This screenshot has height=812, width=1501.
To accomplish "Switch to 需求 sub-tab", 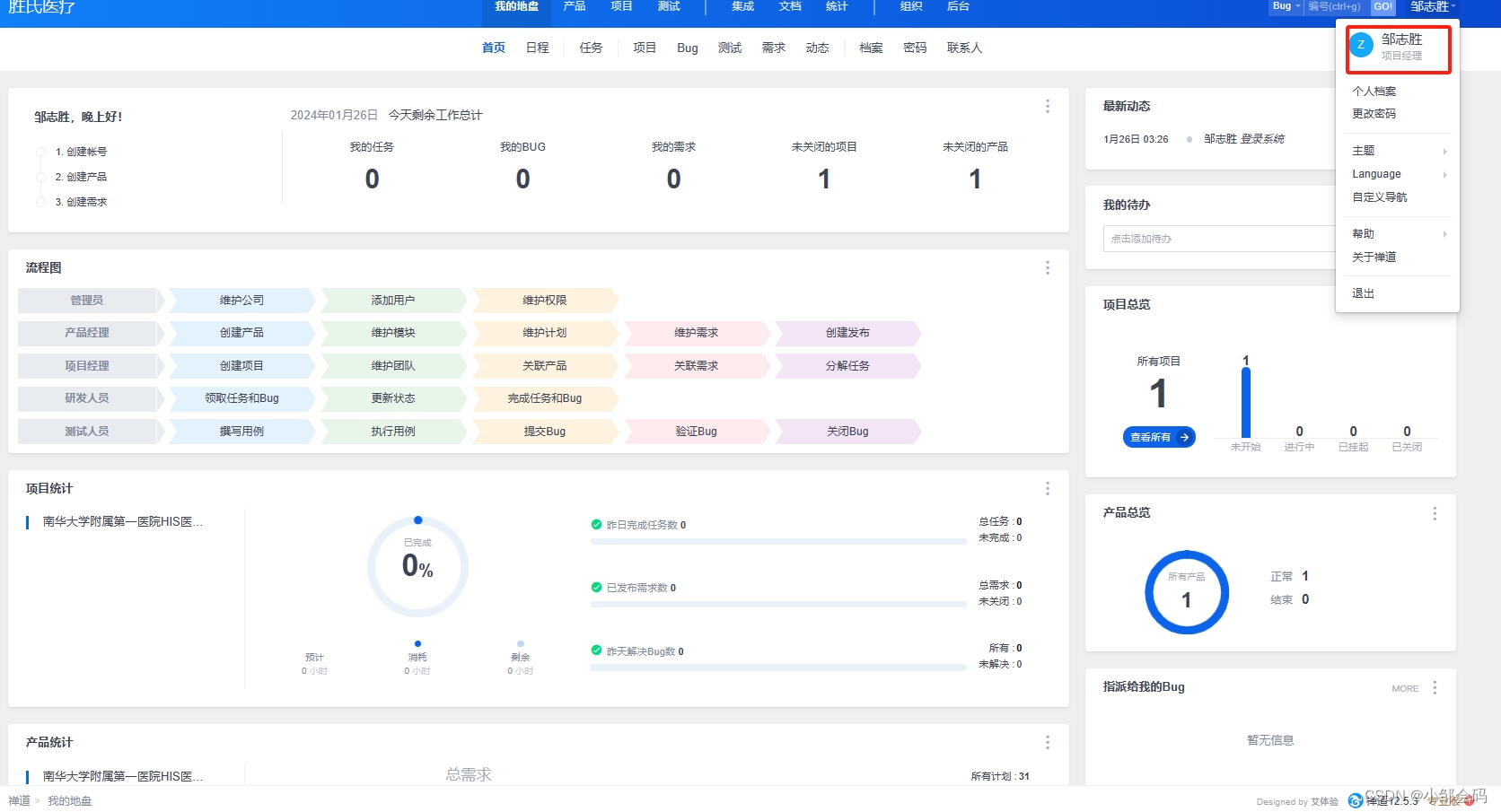I will click(774, 48).
